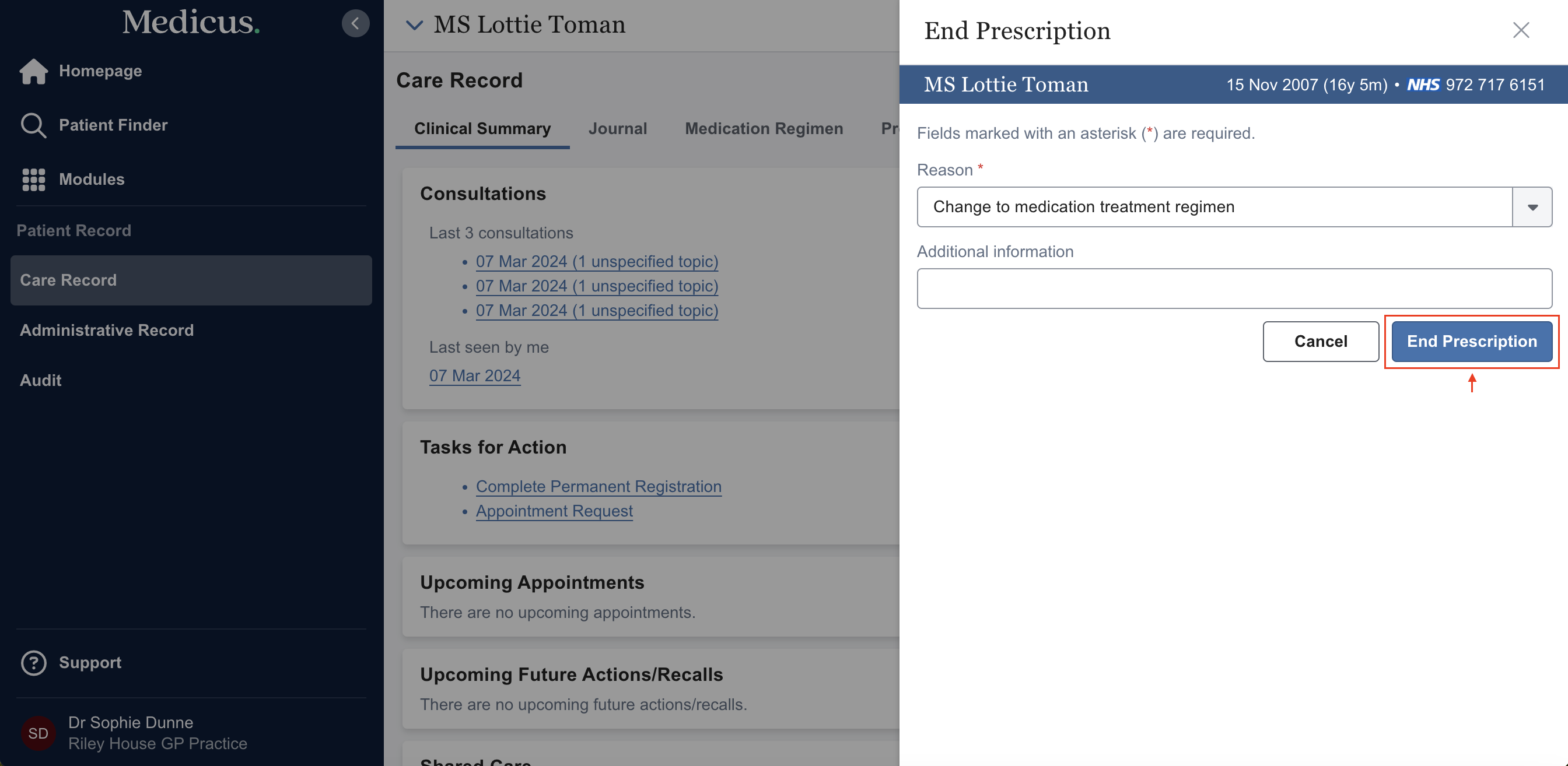Screen dimensions: 1568x766
Task: Open the Reason dropdown
Action: [x=1532, y=207]
